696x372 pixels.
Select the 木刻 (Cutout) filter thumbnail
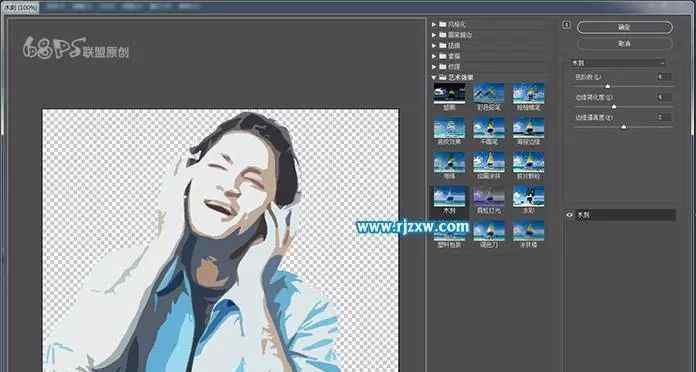tap(449, 197)
